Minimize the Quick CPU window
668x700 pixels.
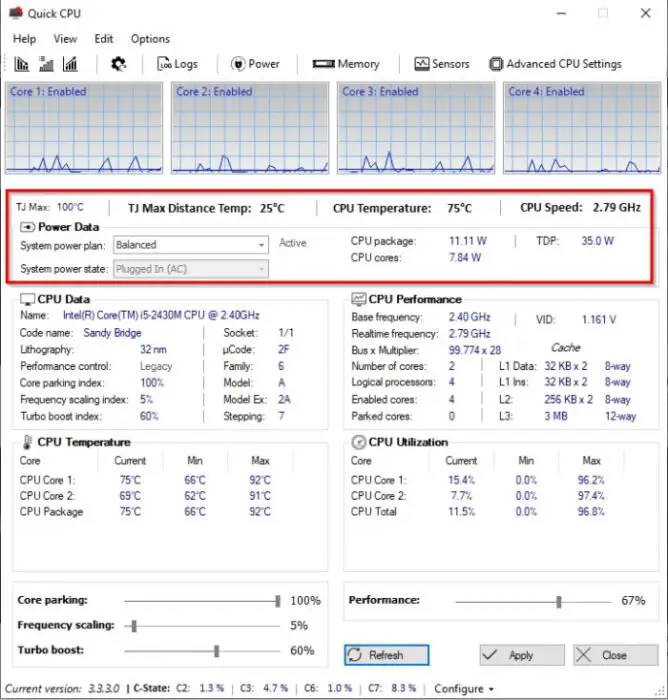pyautogui.click(x=561, y=13)
